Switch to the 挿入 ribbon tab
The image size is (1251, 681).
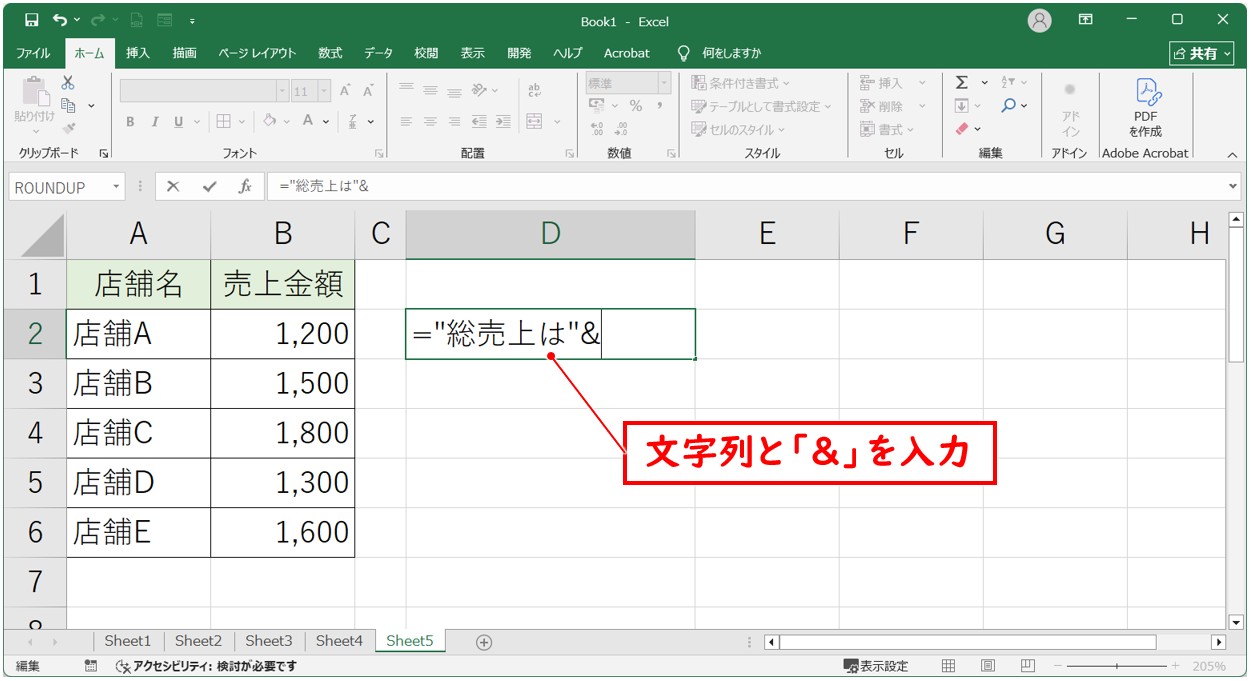pyautogui.click(x=137, y=53)
